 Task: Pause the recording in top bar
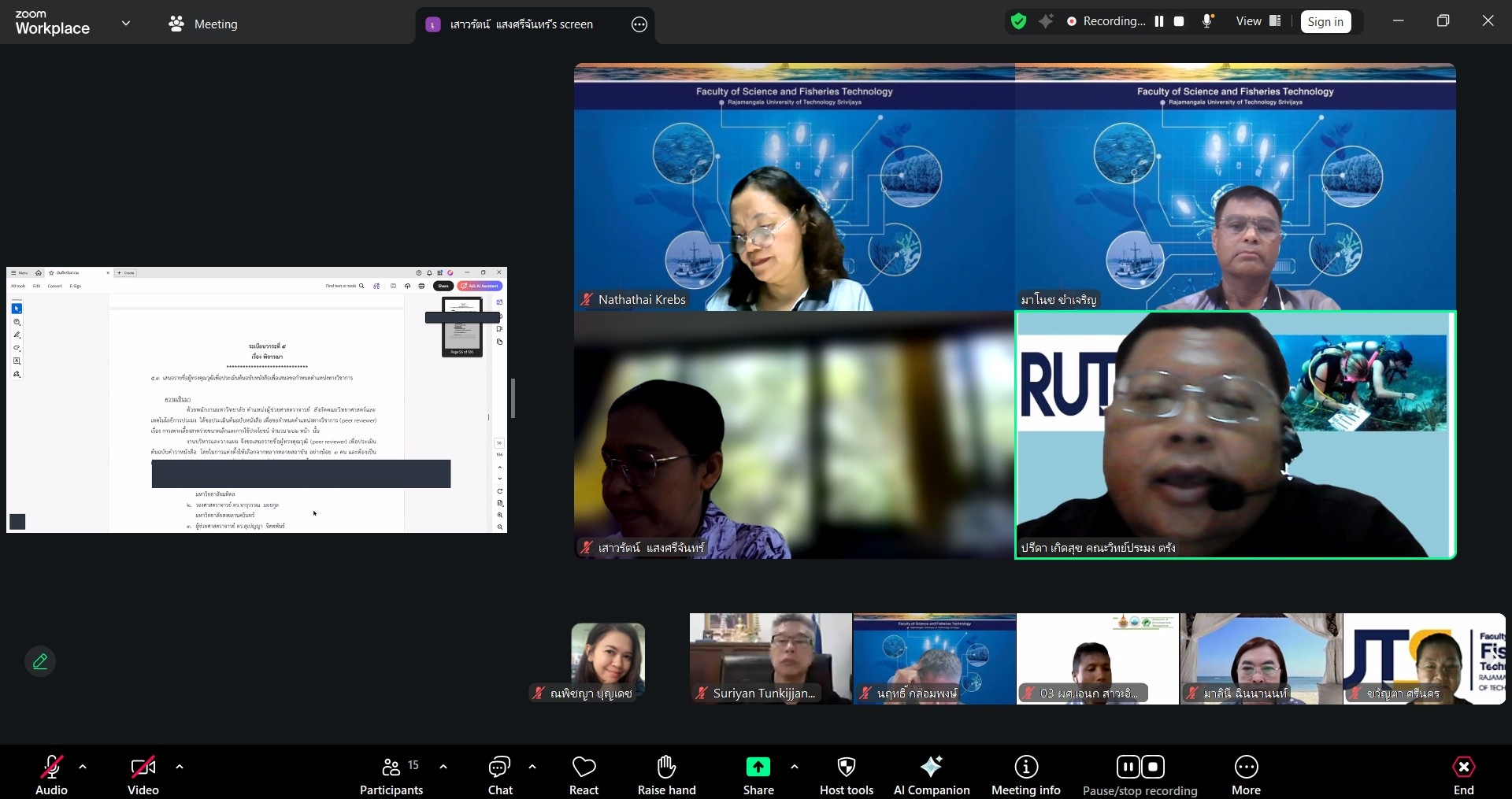tap(1159, 22)
